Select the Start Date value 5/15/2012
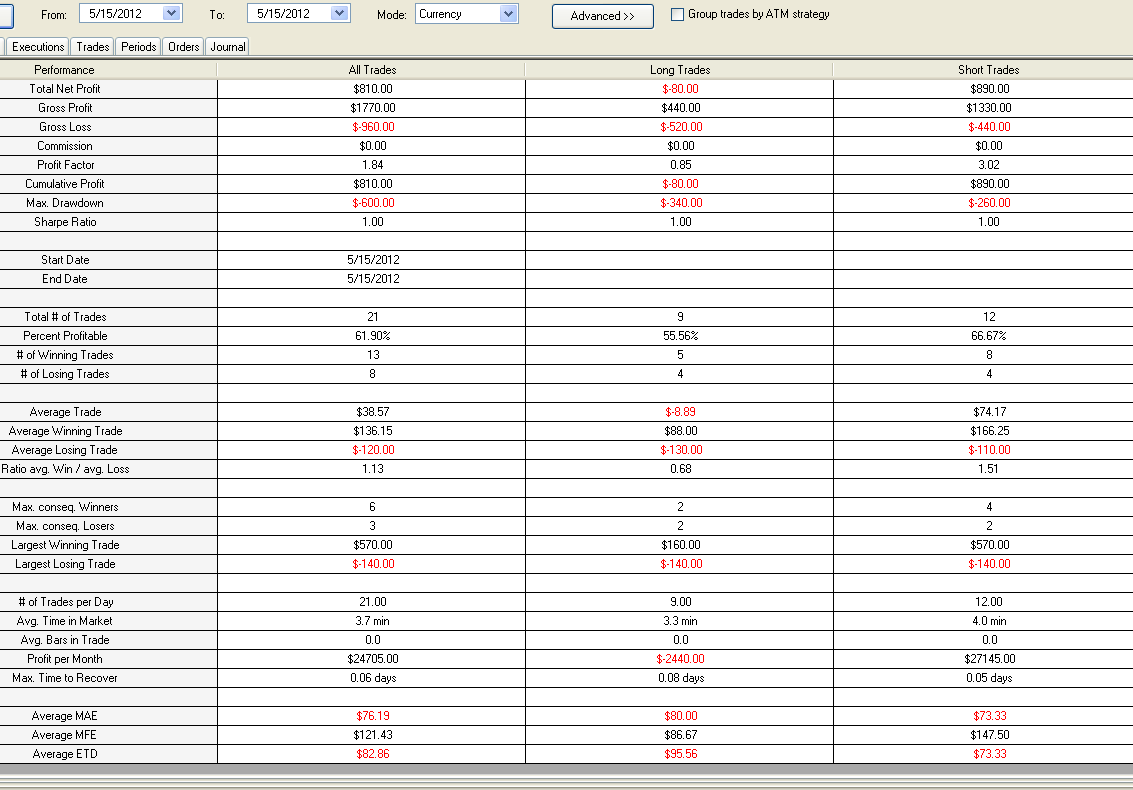The width and height of the screenshot is (1133, 790). click(373, 260)
